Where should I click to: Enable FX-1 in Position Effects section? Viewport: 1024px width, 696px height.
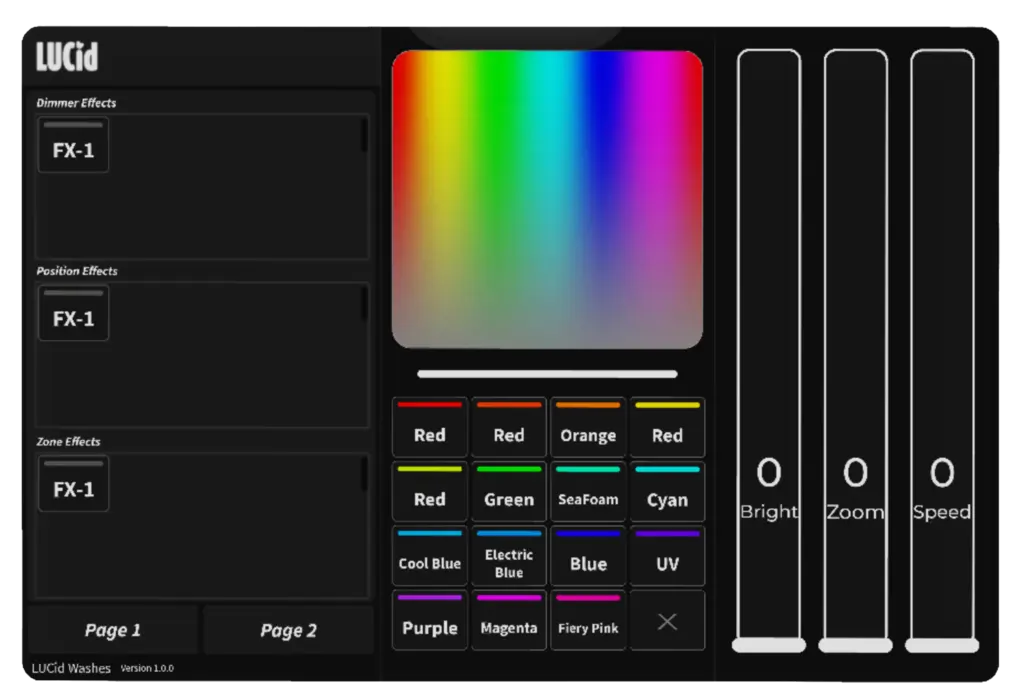click(x=73, y=314)
